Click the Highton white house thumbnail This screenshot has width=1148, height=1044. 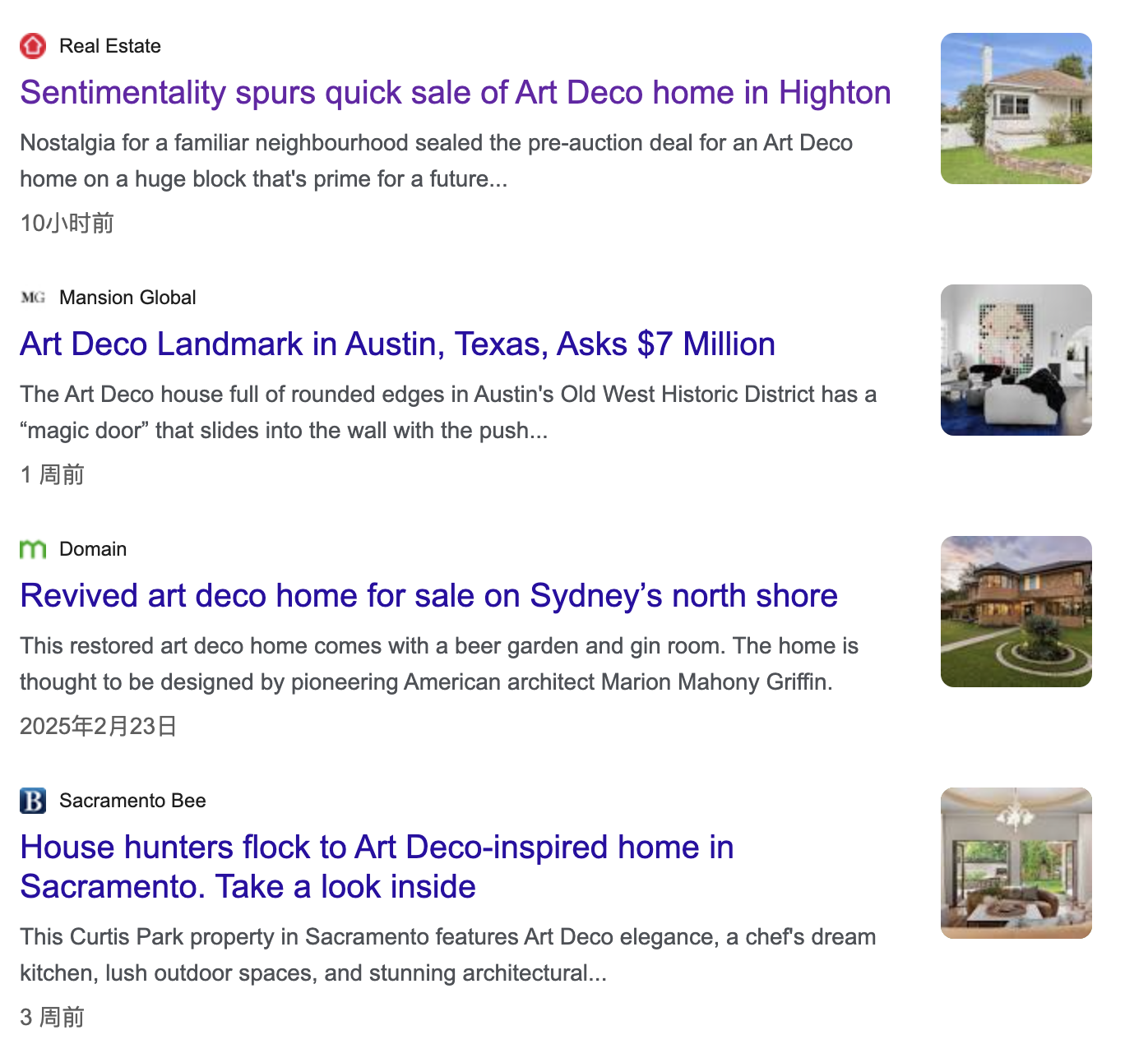[x=1016, y=109]
